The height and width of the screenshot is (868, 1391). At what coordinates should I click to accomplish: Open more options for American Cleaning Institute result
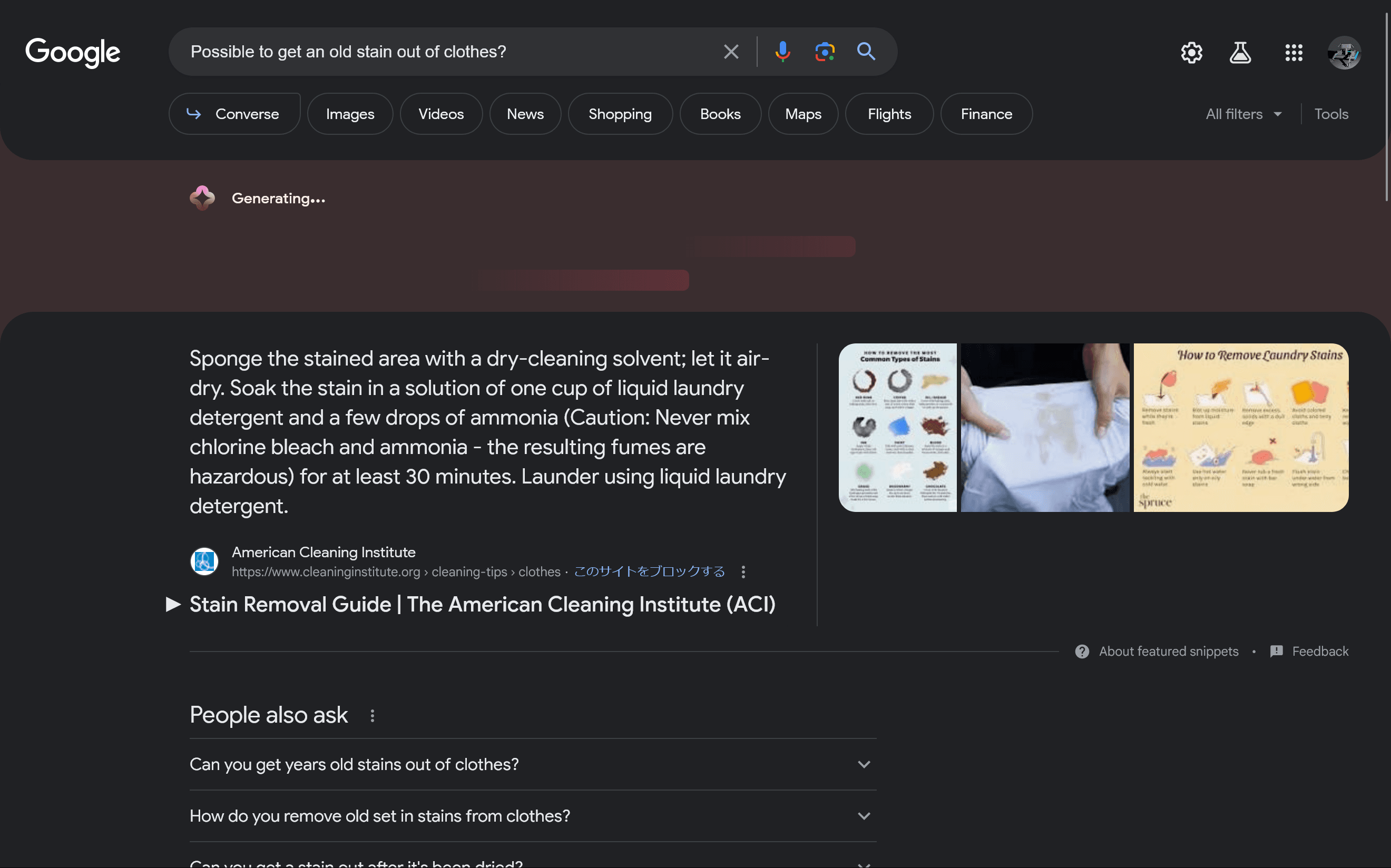tap(743, 572)
